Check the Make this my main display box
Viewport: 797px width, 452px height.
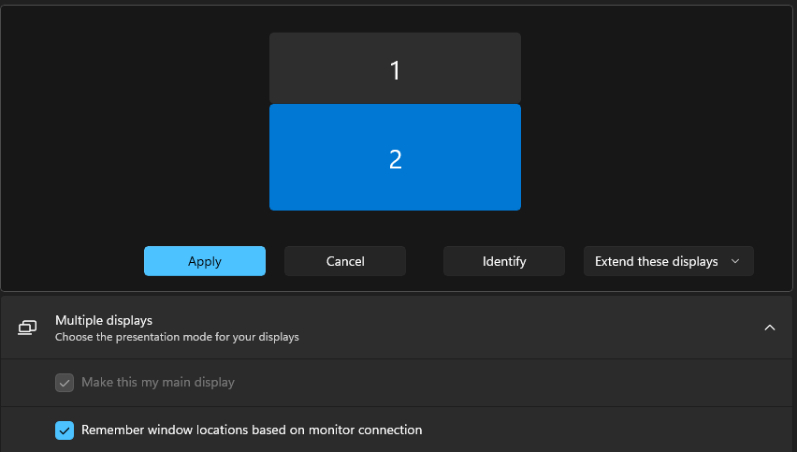click(x=65, y=382)
